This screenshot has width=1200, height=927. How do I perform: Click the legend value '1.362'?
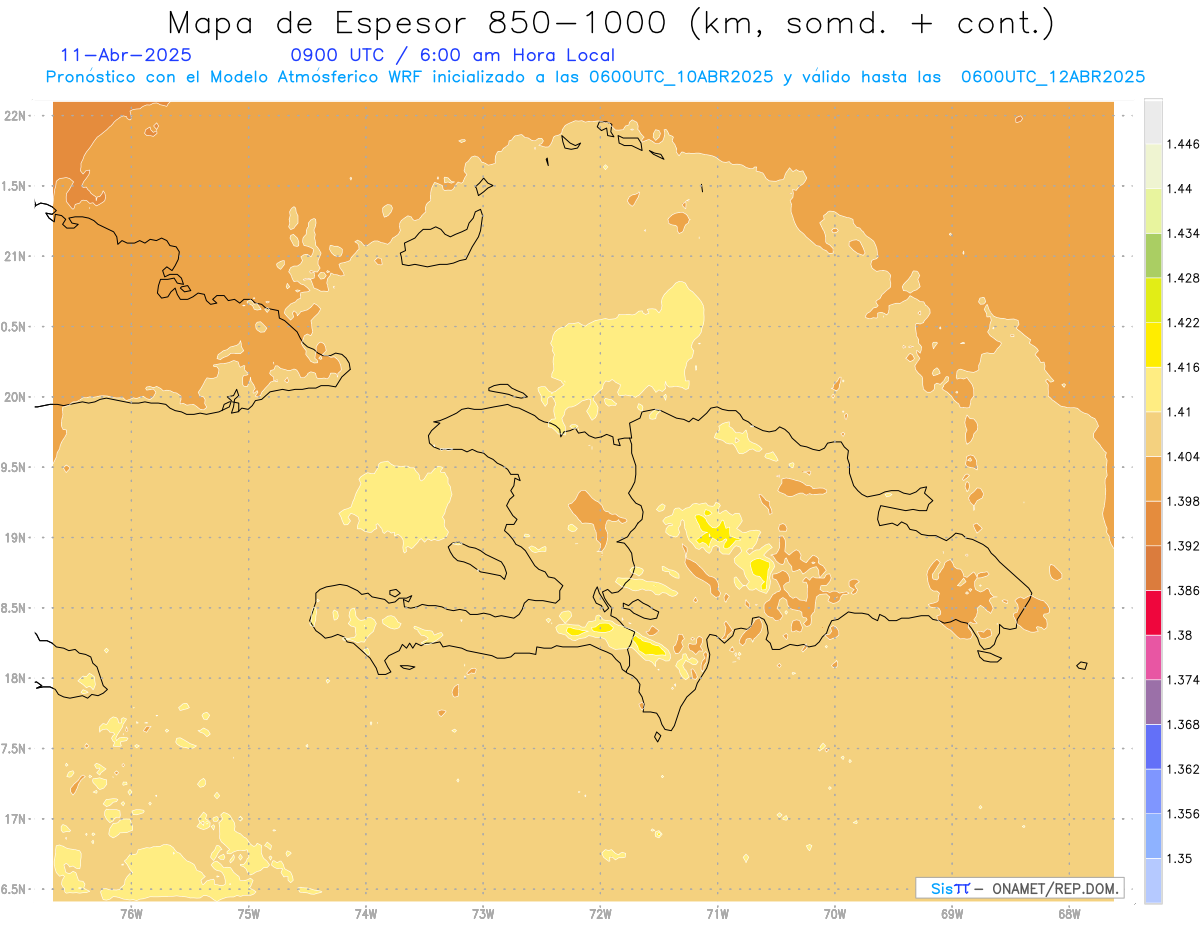[x=1182, y=769]
